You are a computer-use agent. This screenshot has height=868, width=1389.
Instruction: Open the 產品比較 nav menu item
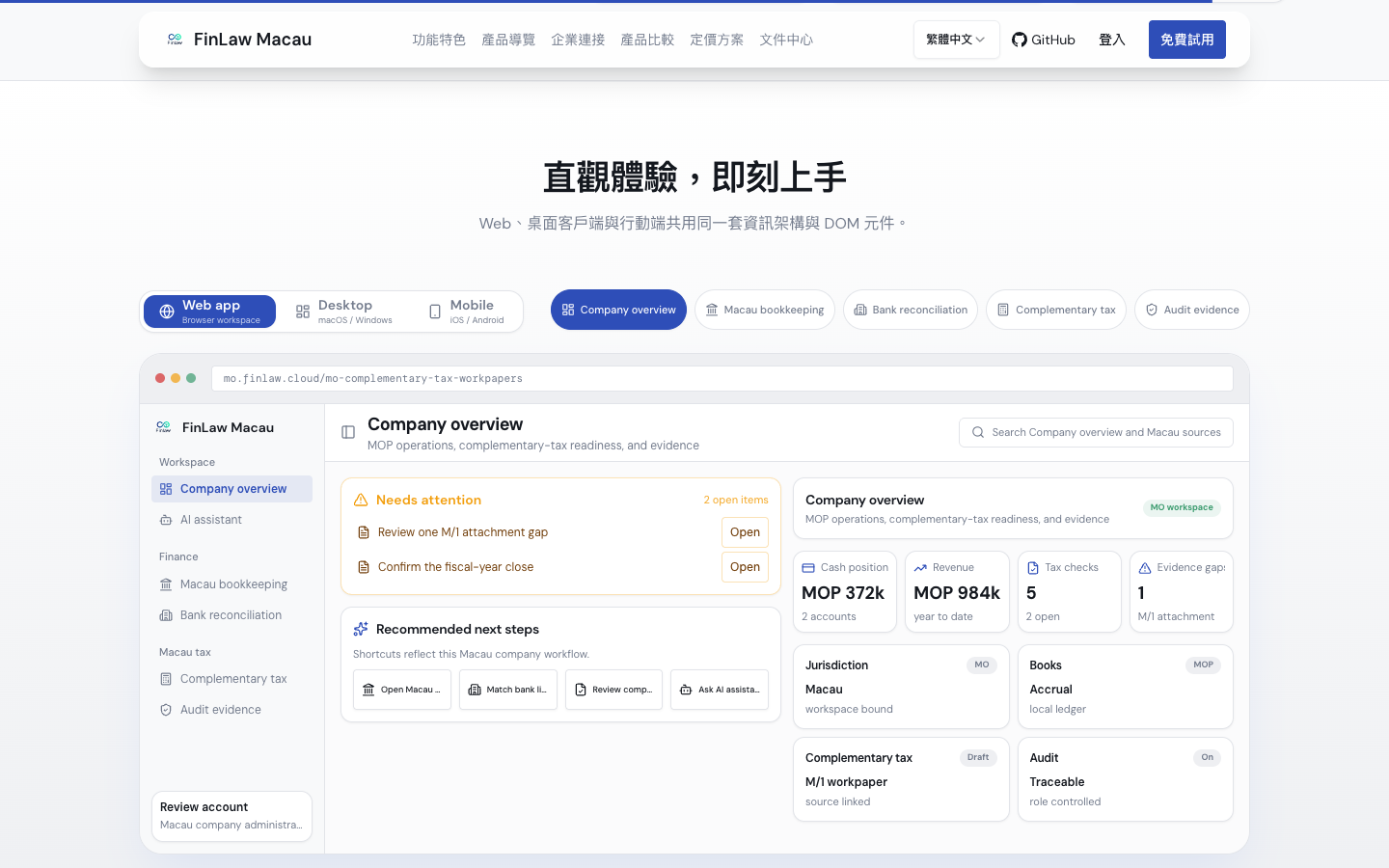647,40
